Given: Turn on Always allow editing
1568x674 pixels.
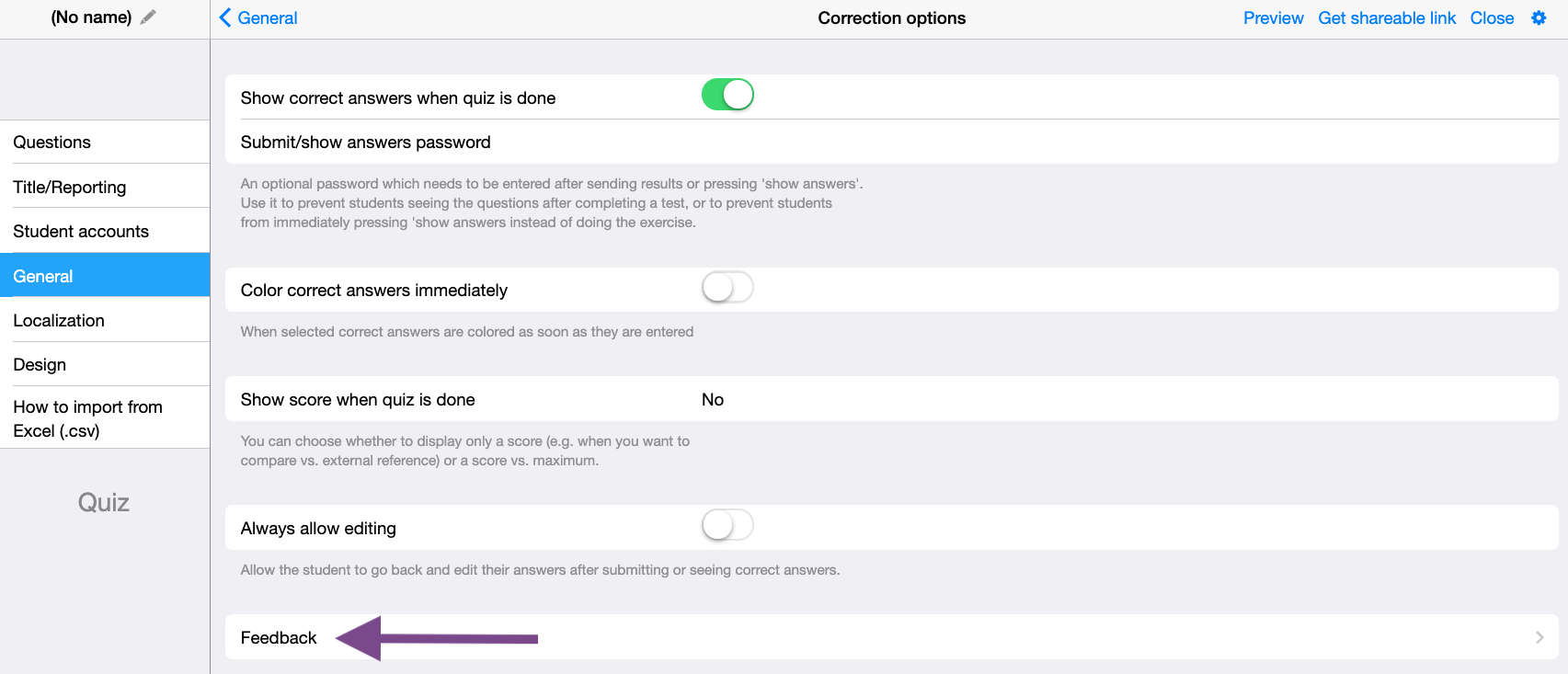Looking at the screenshot, I should click(x=727, y=525).
